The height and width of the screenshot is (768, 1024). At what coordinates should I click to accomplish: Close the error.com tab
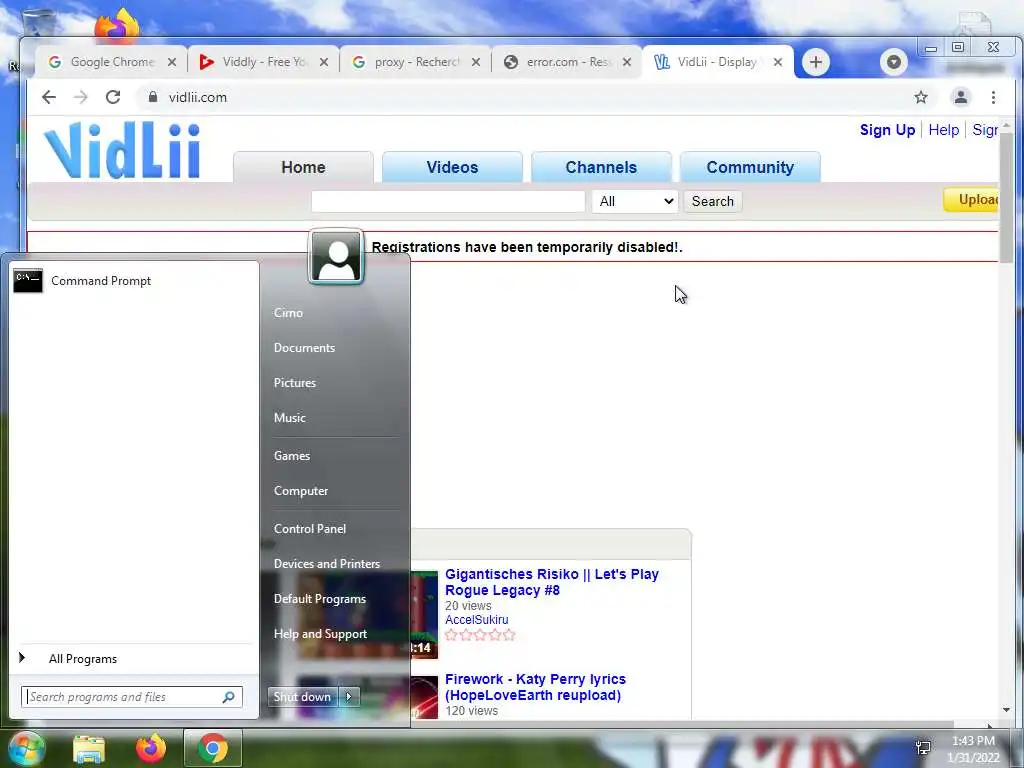click(627, 62)
